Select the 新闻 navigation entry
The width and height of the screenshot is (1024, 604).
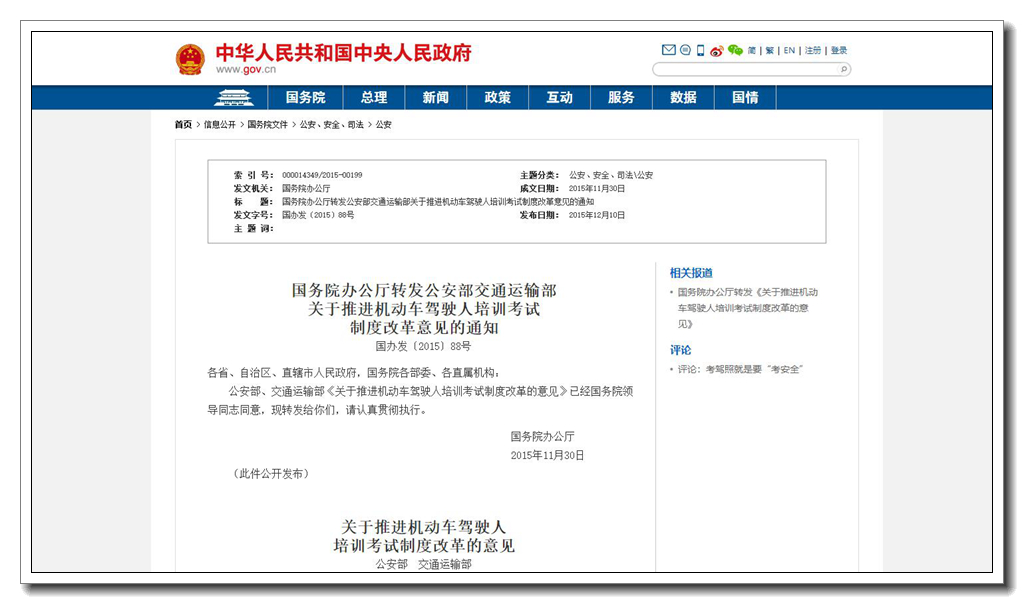[x=435, y=97]
